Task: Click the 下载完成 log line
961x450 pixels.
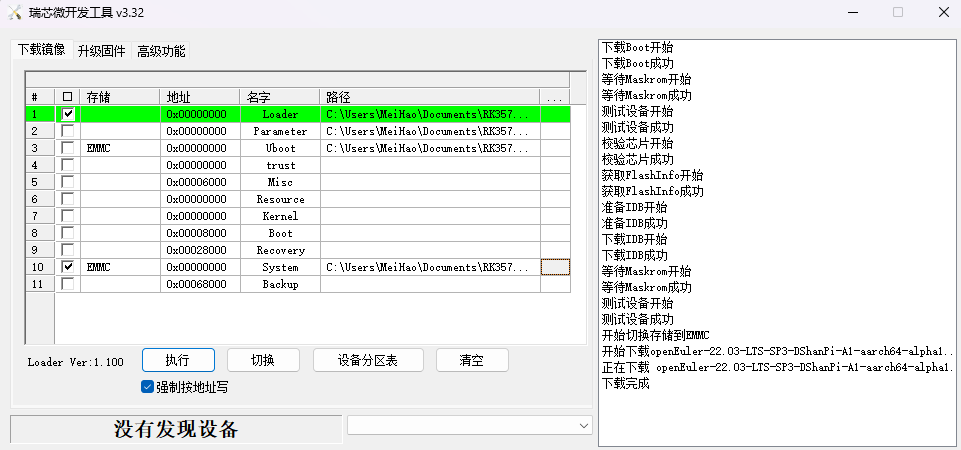Action: [x=626, y=383]
